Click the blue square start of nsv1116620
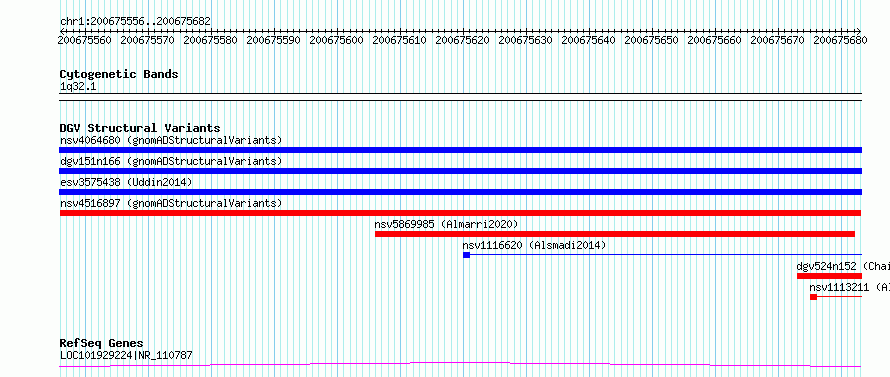The image size is (890, 377). [x=467, y=255]
